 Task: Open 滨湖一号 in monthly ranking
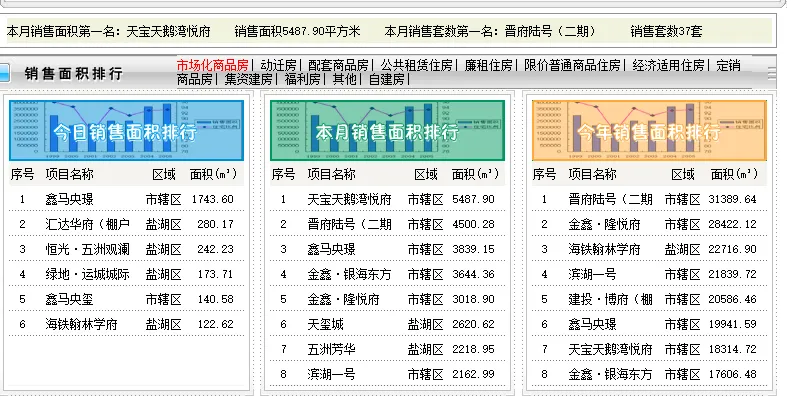(x=331, y=374)
